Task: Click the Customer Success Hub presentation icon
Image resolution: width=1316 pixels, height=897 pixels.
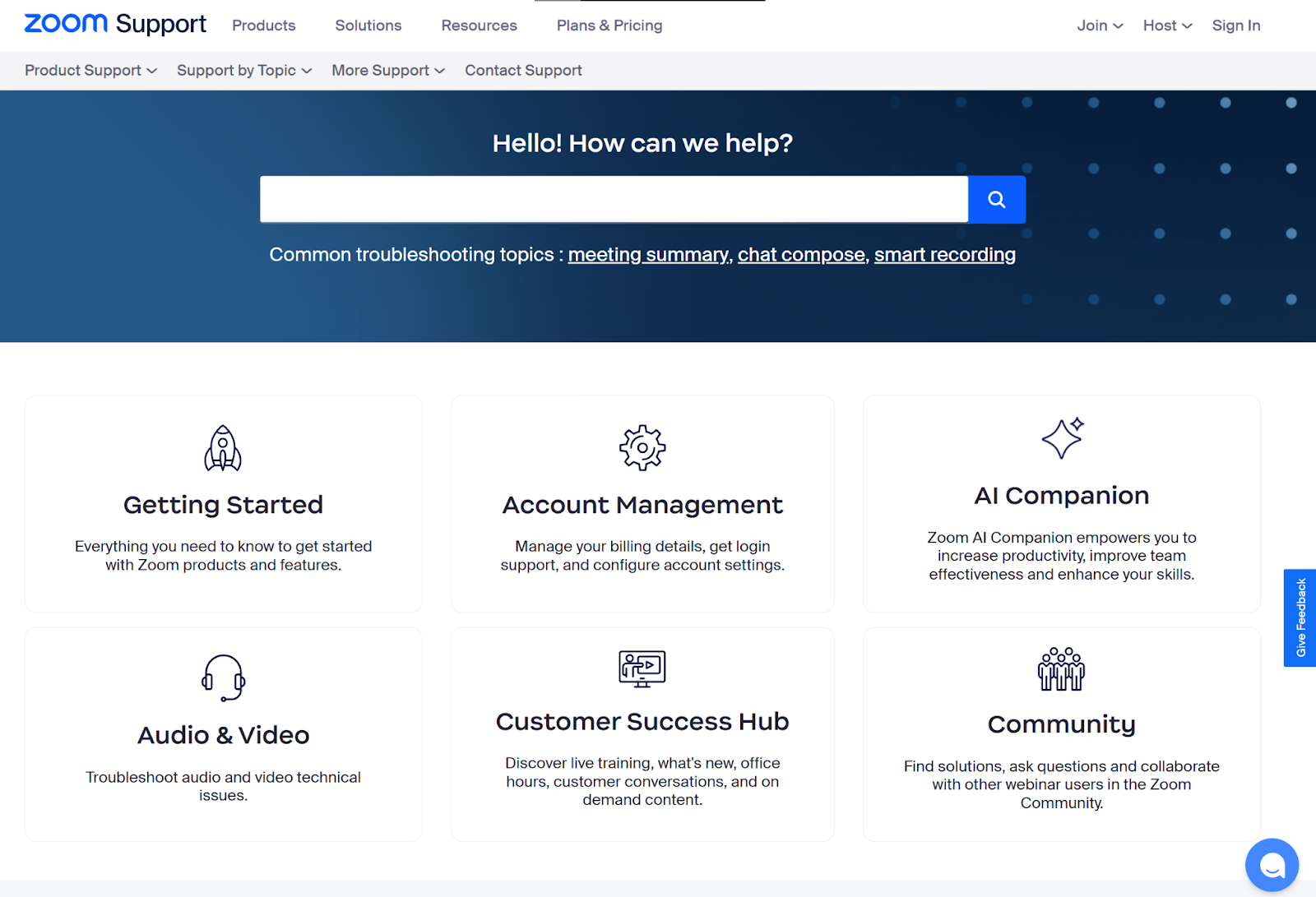Action: [x=642, y=668]
